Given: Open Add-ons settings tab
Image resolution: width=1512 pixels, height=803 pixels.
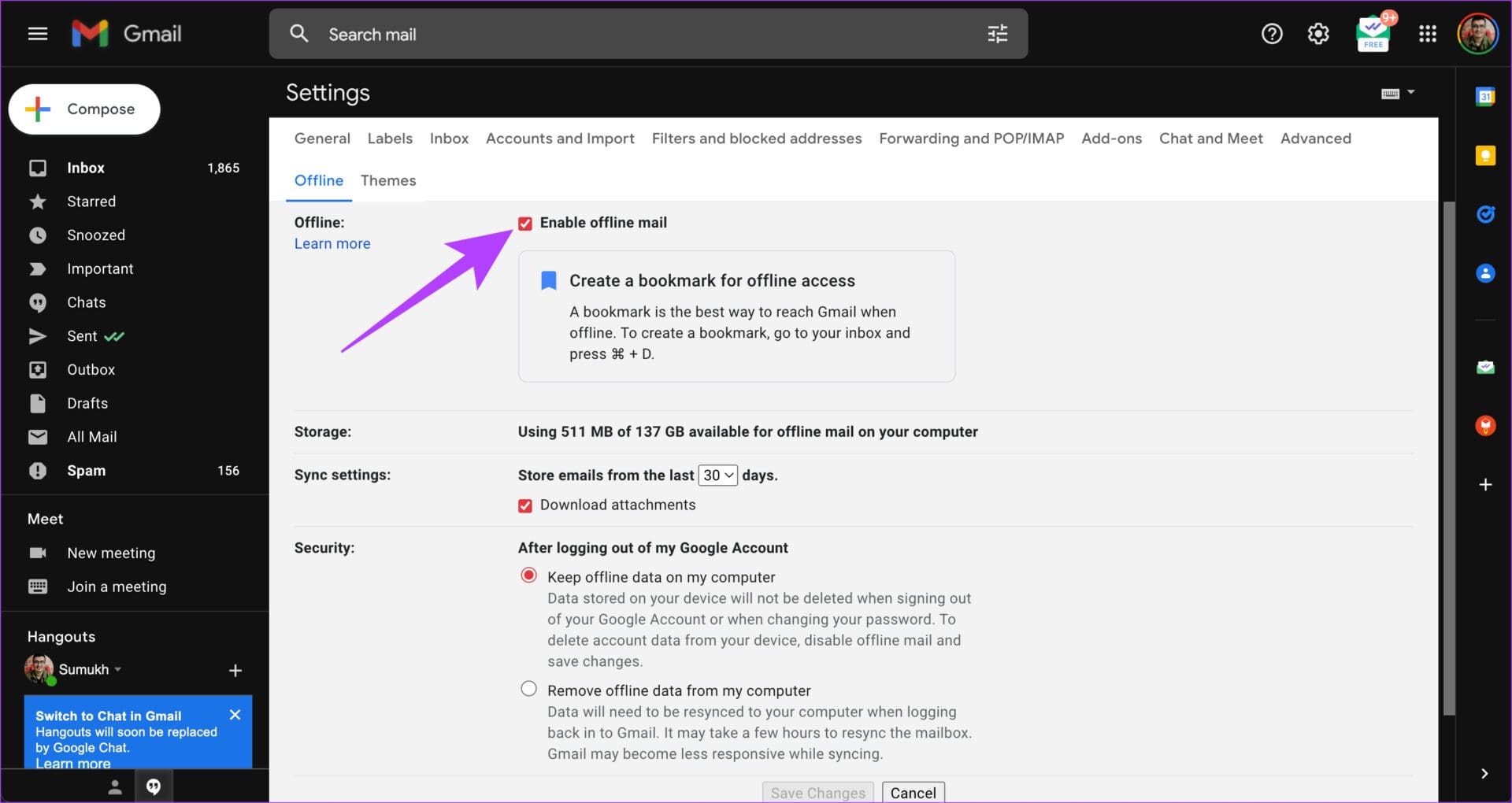Looking at the screenshot, I should pyautogui.click(x=1111, y=139).
